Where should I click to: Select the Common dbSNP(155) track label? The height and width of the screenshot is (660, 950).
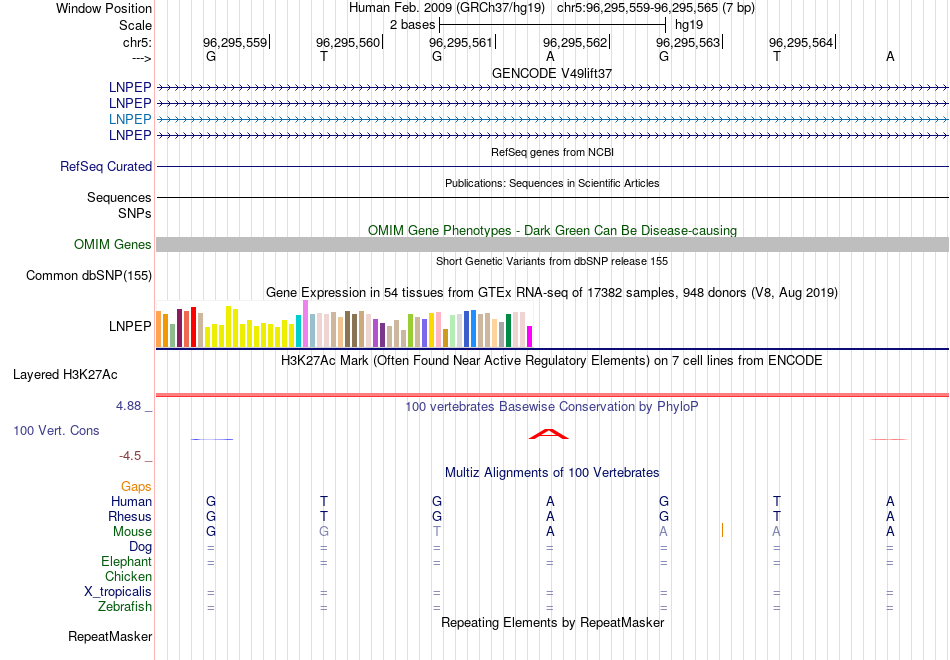coord(89,276)
